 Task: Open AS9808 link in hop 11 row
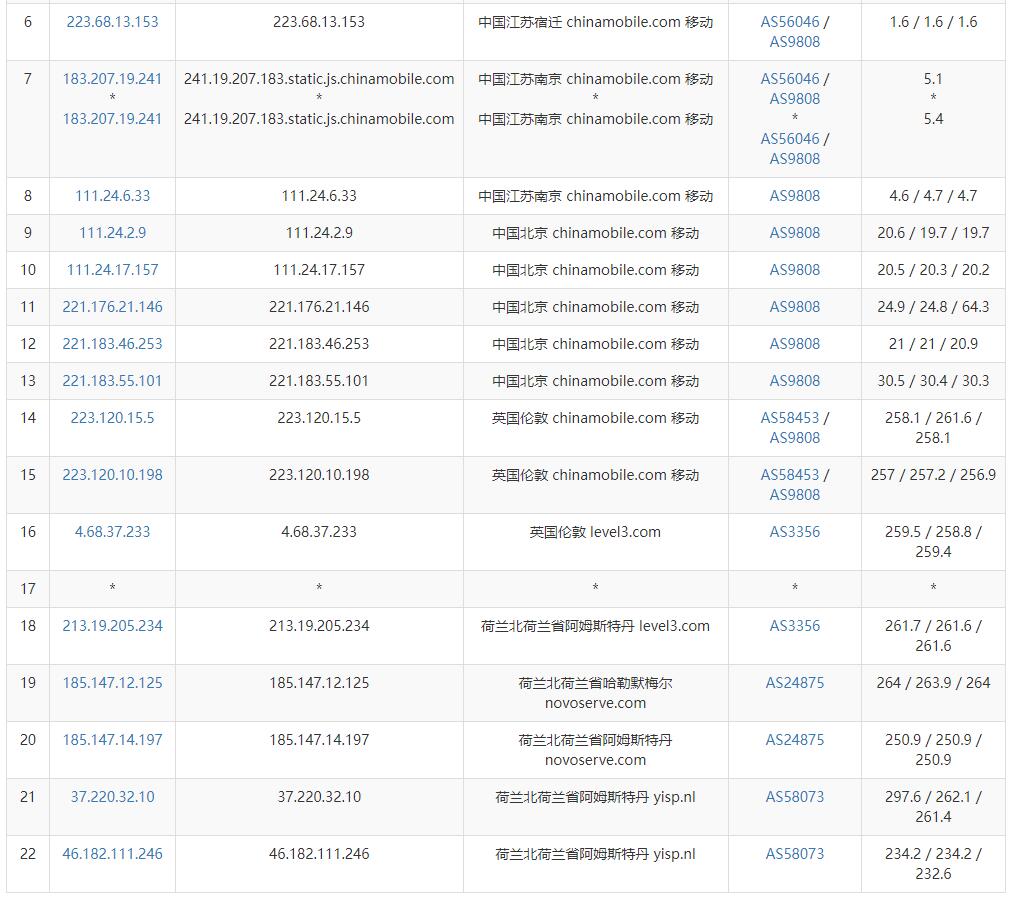click(795, 307)
